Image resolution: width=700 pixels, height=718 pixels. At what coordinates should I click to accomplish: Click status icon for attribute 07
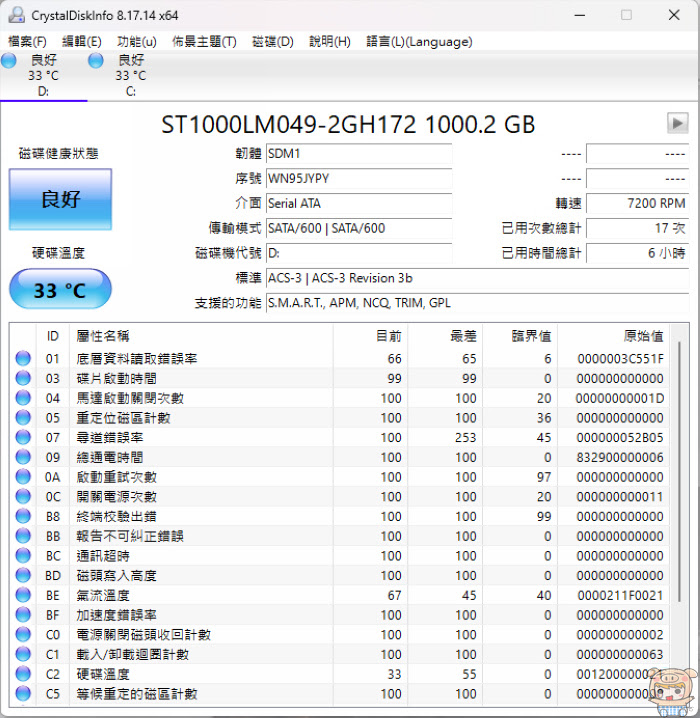click(23, 437)
